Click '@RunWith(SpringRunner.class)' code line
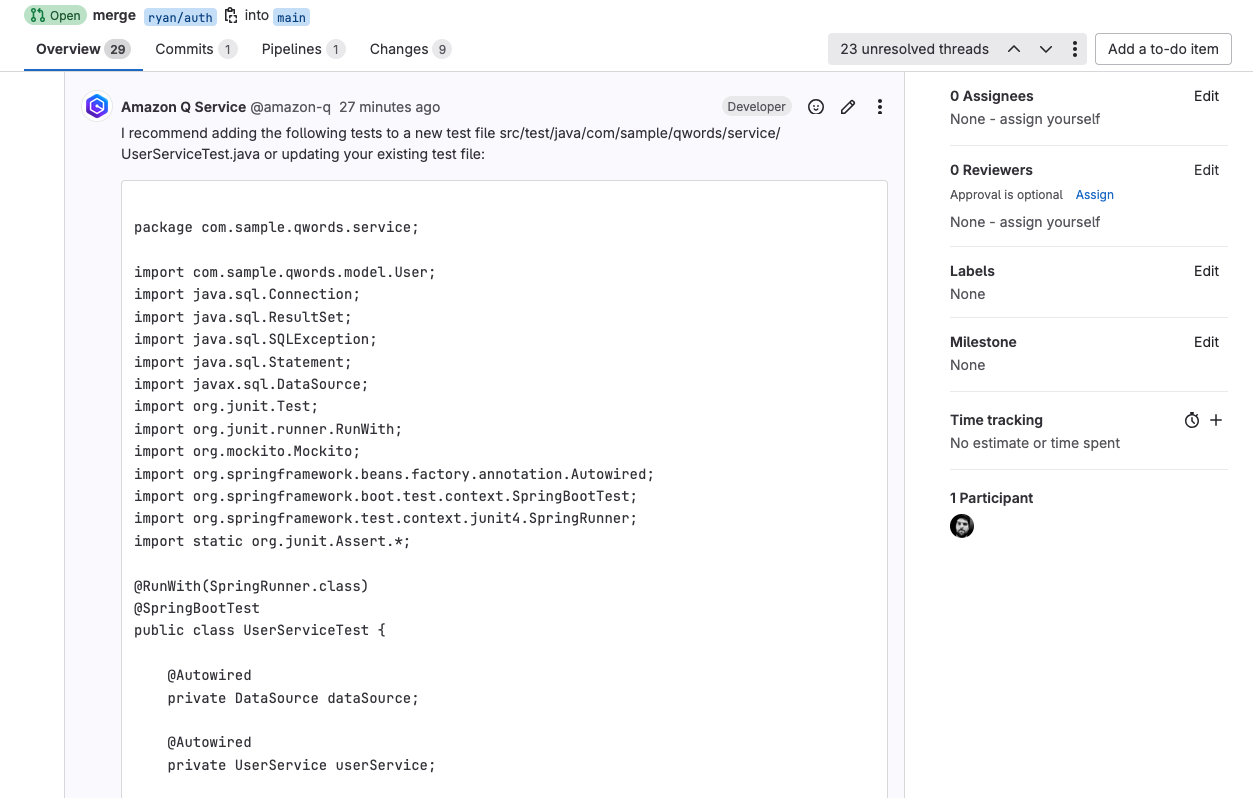This screenshot has width=1253, height=798. pyautogui.click(x=251, y=586)
